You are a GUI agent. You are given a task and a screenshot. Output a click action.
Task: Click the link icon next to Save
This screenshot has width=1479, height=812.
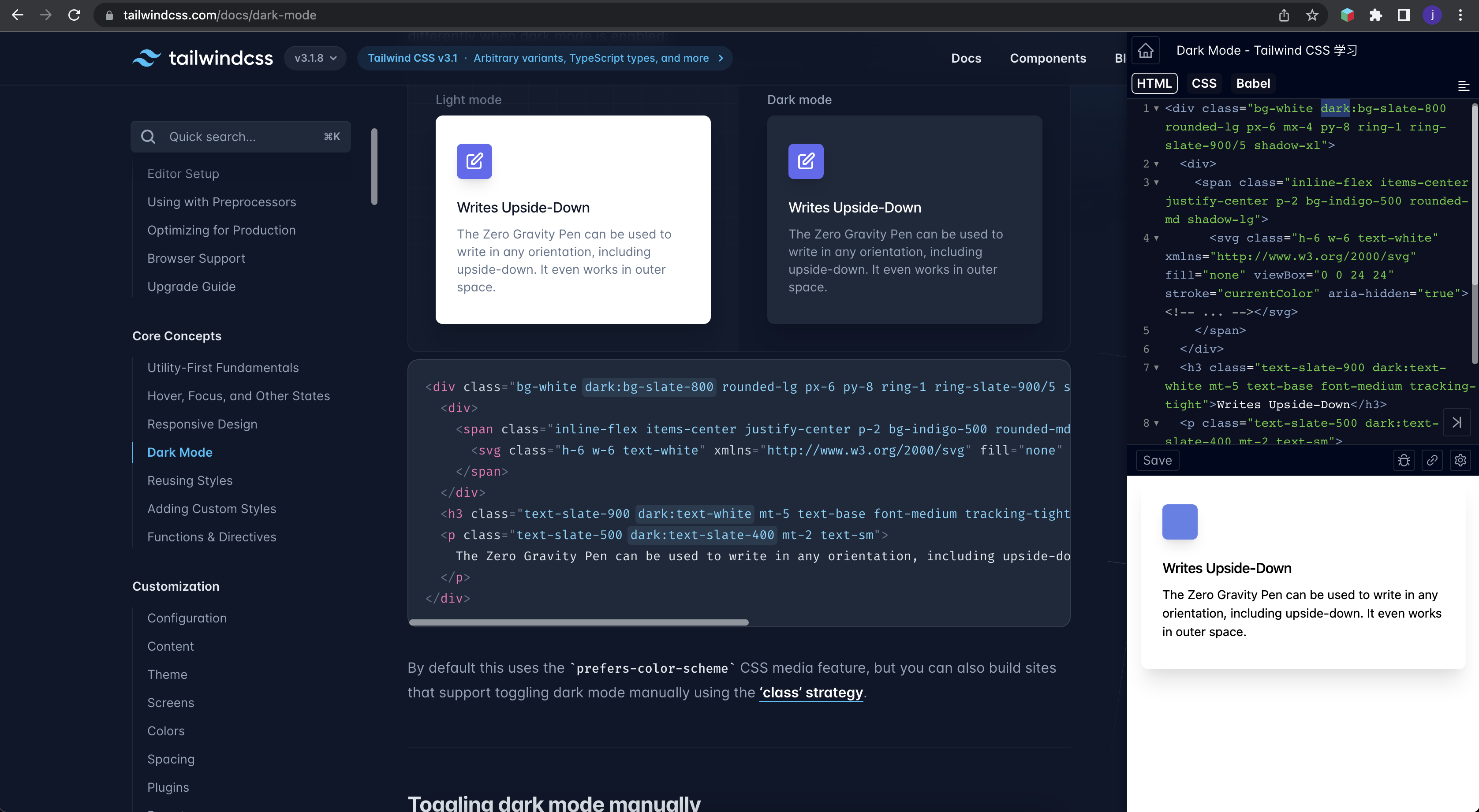[1432, 460]
